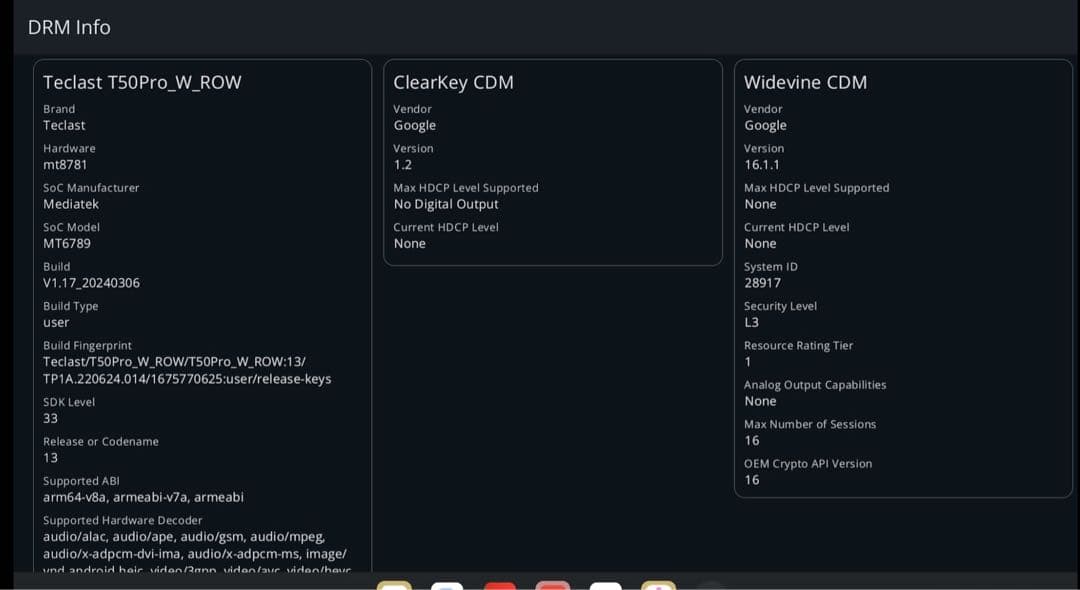The width and height of the screenshot is (1080, 590).
Task: Tap the dark gray circular icon in the dock
Action: (x=710, y=585)
